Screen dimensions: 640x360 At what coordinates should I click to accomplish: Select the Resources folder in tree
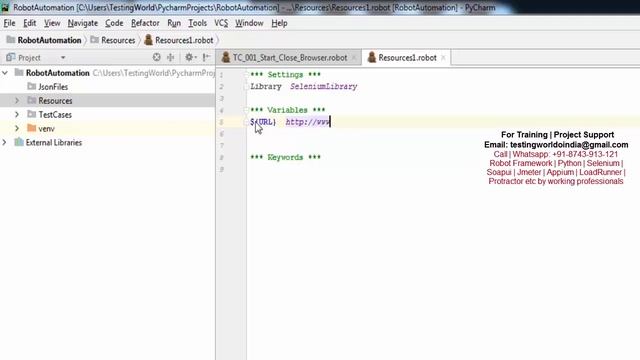55,101
